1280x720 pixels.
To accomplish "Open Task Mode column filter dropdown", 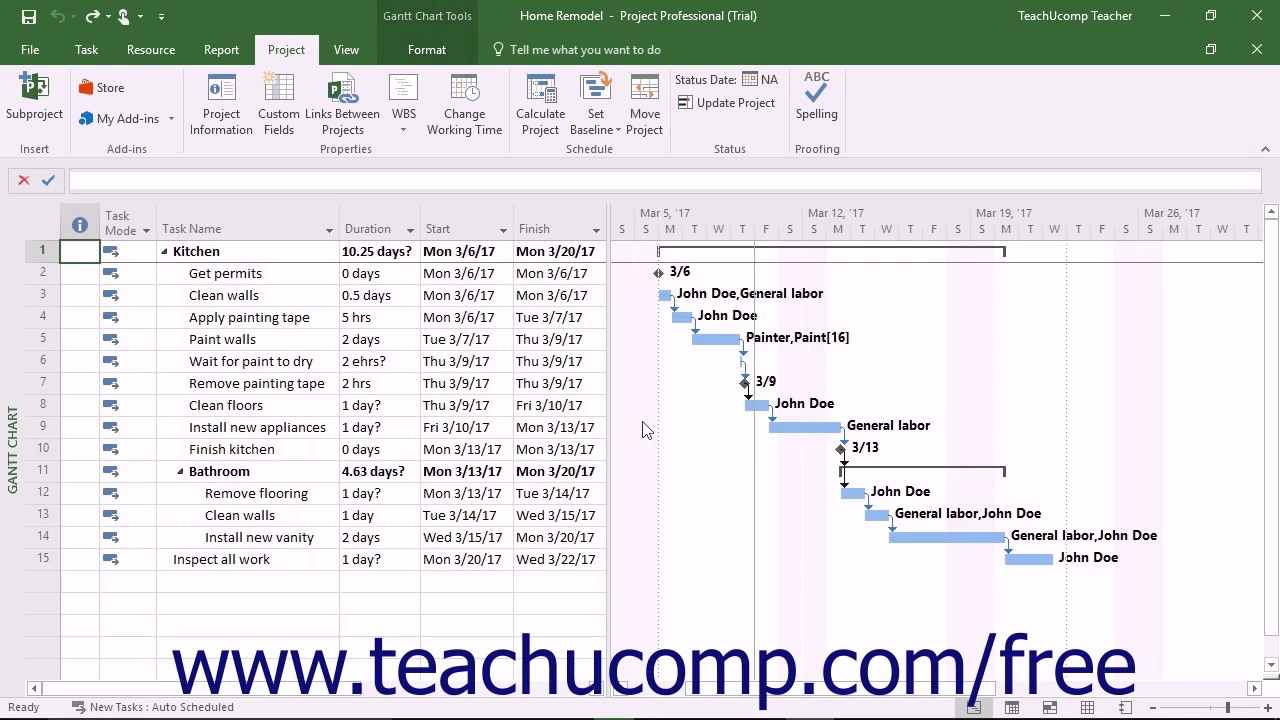I will (146, 230).
